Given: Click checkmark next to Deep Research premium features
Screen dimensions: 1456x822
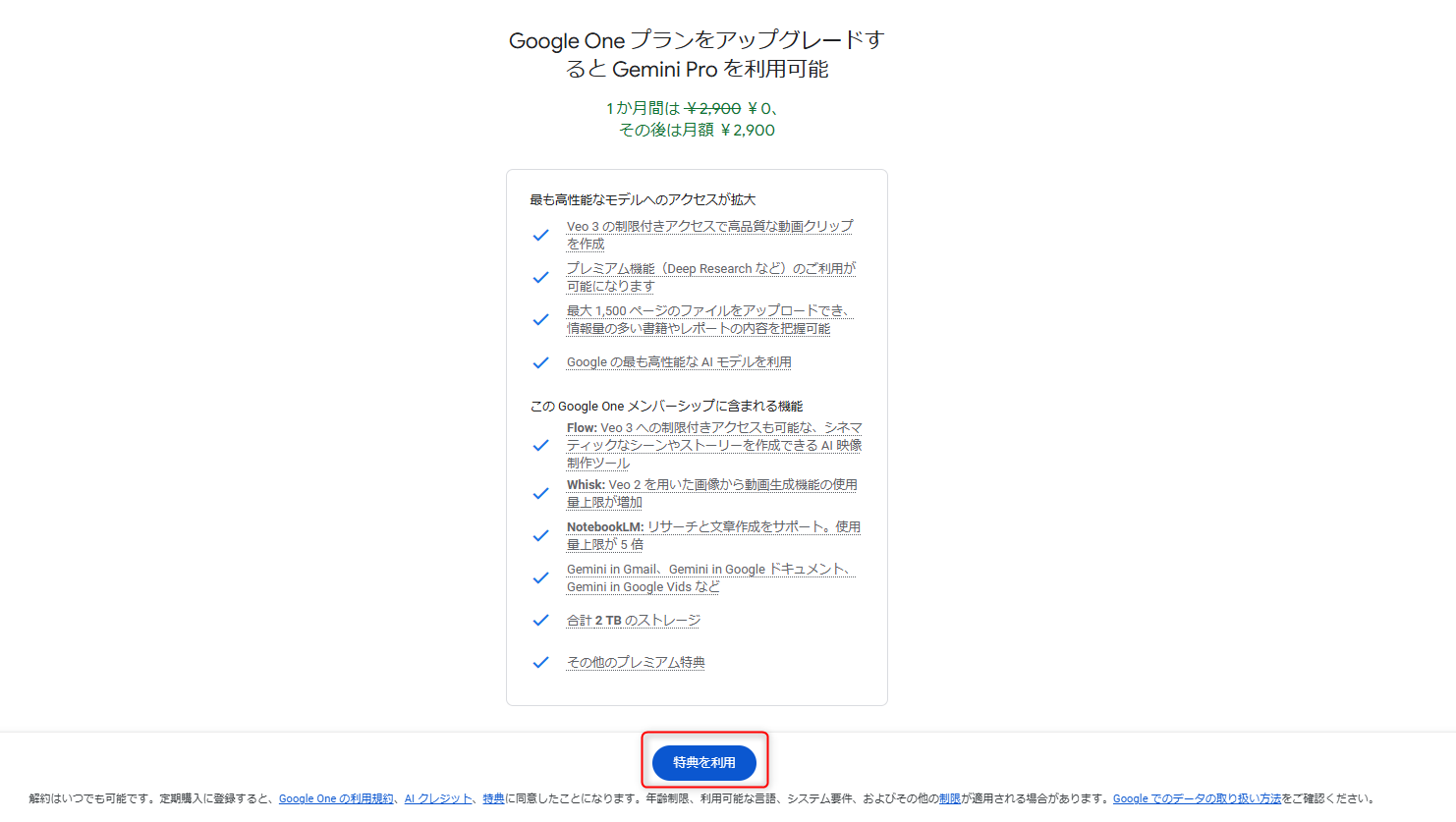Looking at the screenshot, I should point(540,278).
